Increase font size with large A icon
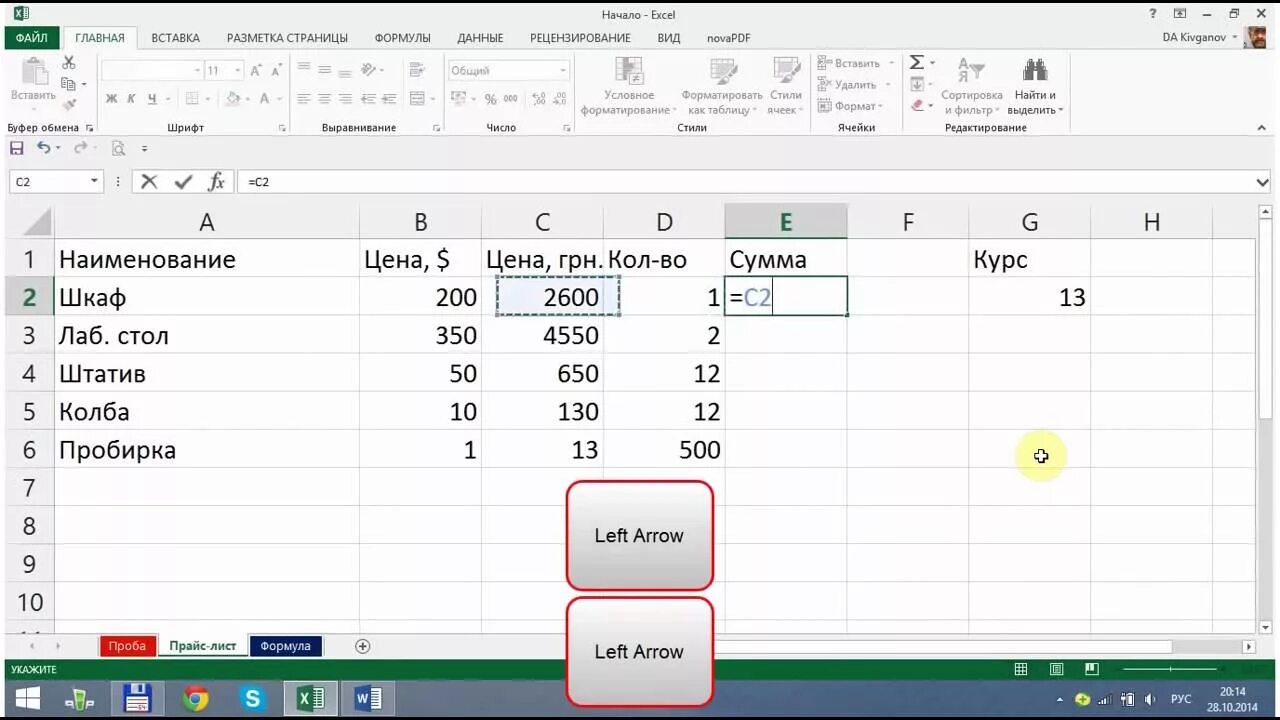 257,71
